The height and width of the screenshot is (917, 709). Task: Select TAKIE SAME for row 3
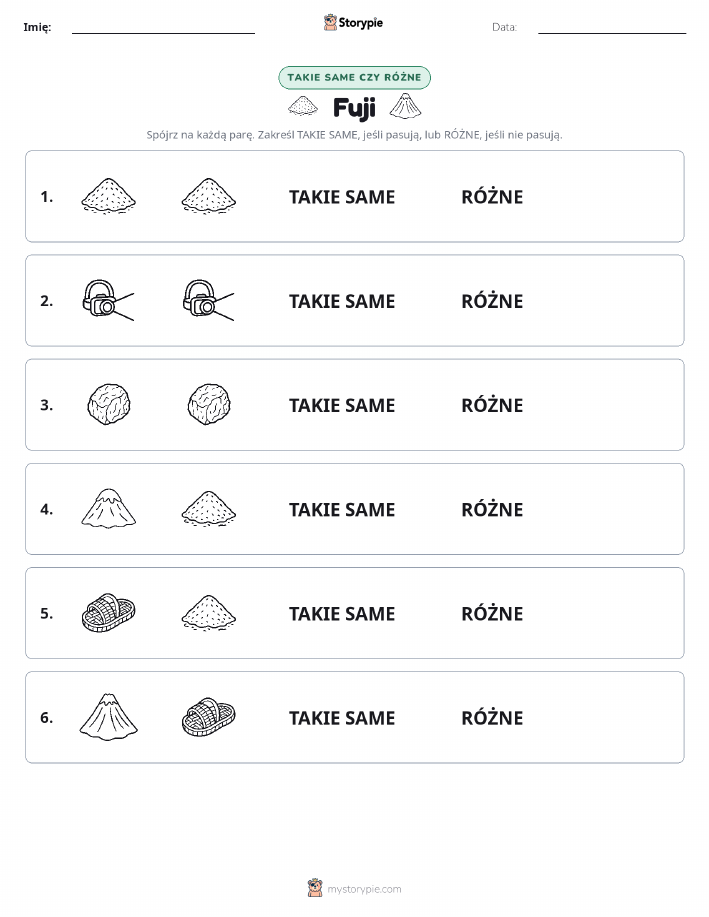click(x=342, y=405)
